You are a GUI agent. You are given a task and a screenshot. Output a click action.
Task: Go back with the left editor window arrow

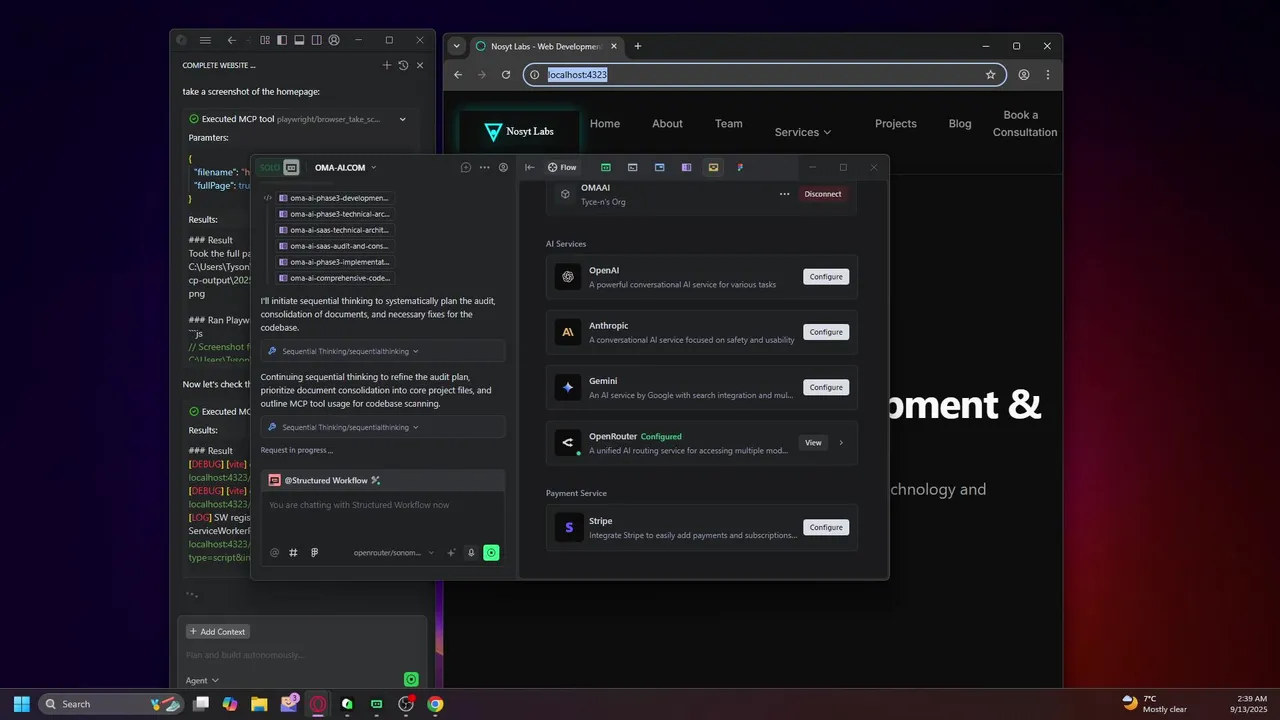(x=232, y=40)
